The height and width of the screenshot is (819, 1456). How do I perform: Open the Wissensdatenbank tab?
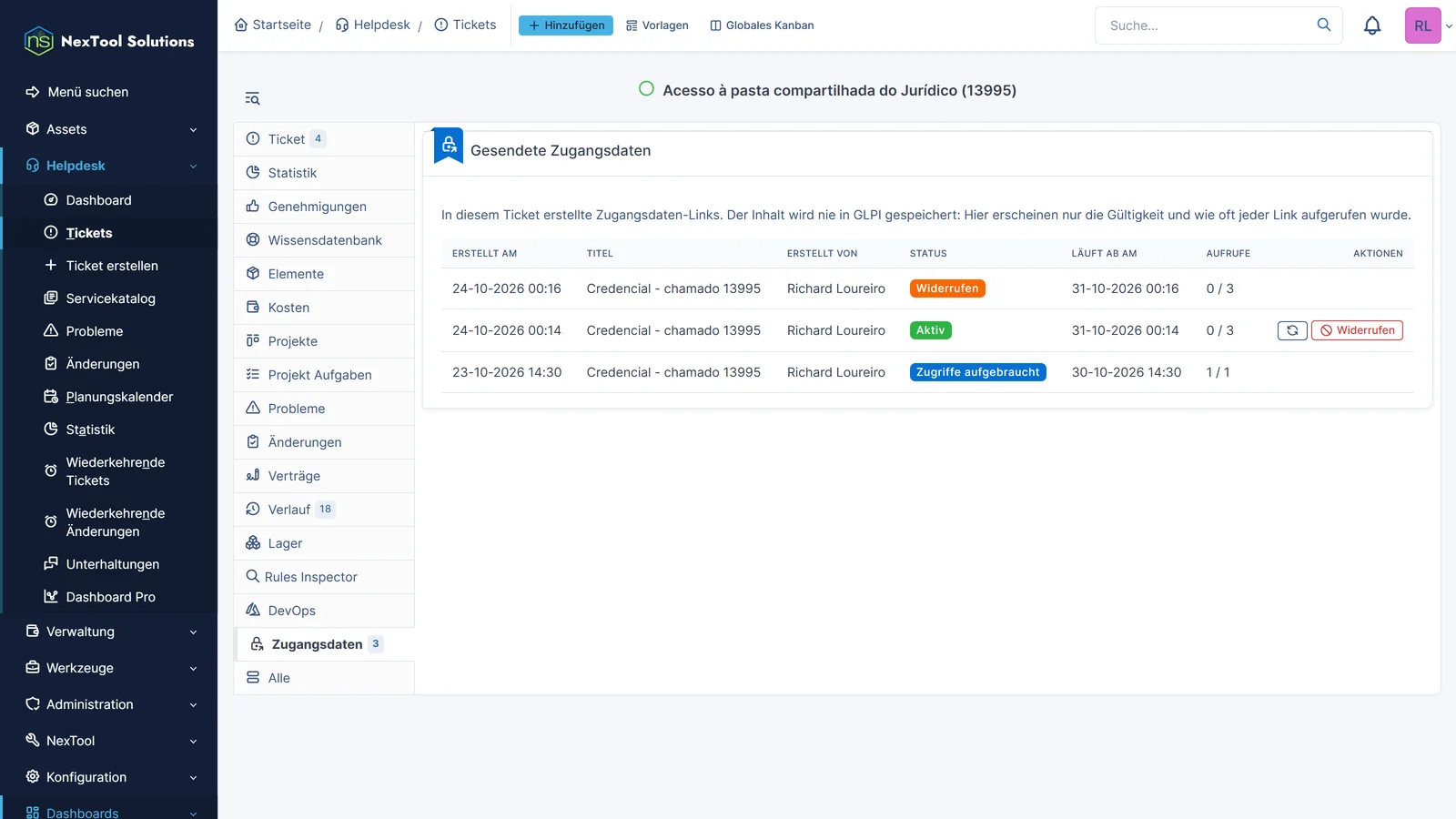pos(324,240)
